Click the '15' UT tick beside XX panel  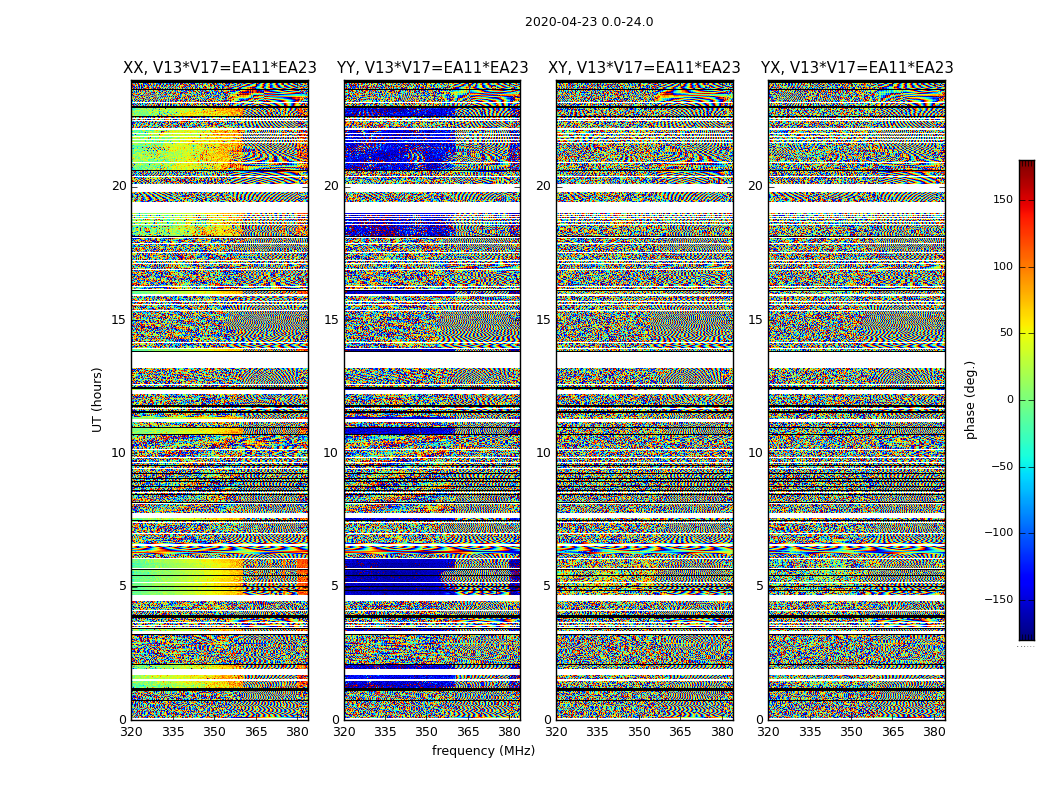click(x=119, y=320)
